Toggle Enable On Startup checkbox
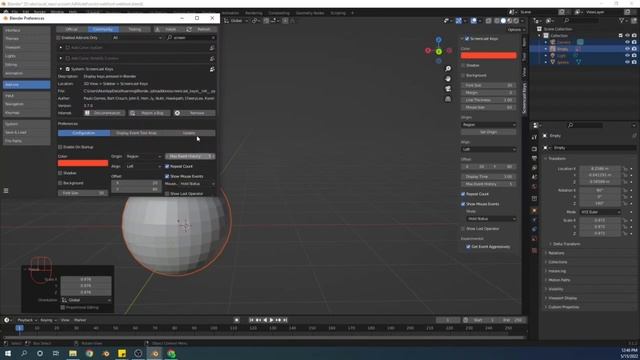640x360 pixels. pyautogui.click(x=60, y=147)
